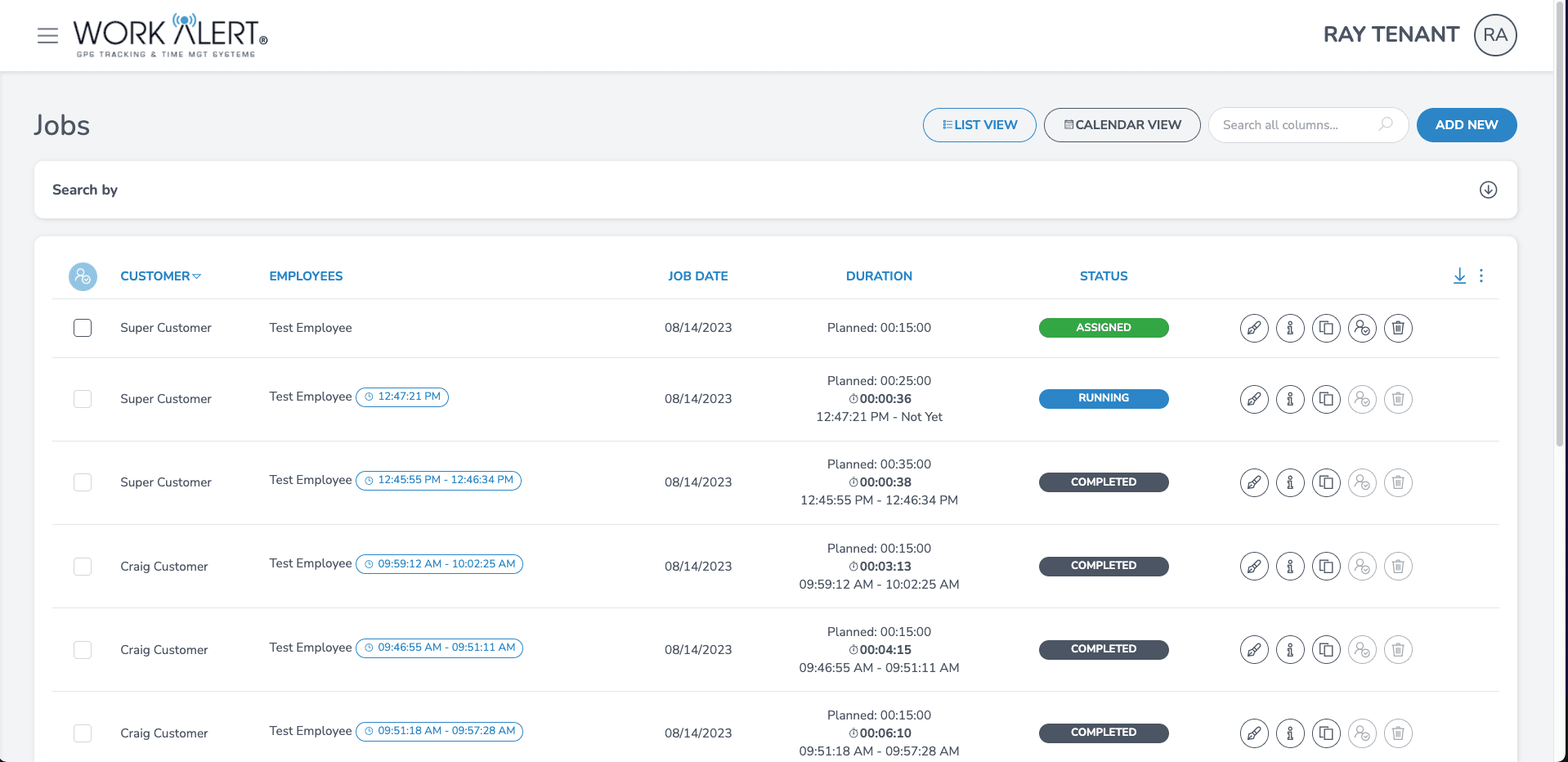Open info icon for the Running job
The height and width of the screenshot is (762, 1568).
coord(1290,399)
